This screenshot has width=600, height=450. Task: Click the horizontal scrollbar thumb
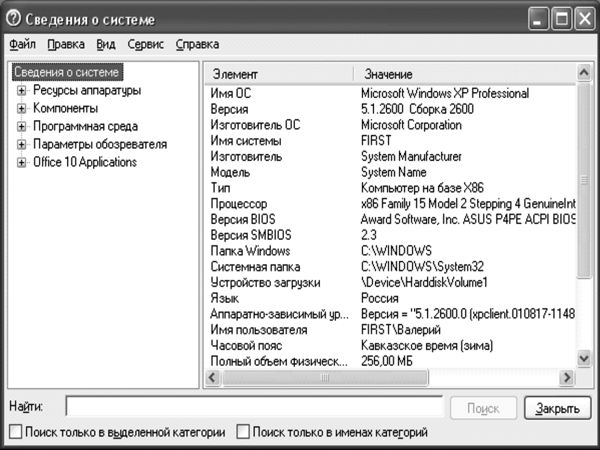point(325,378)
